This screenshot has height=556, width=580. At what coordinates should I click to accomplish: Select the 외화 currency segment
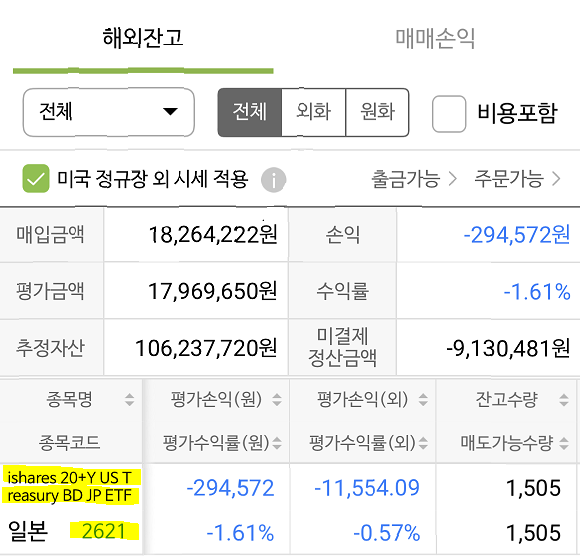coord(313,112)
